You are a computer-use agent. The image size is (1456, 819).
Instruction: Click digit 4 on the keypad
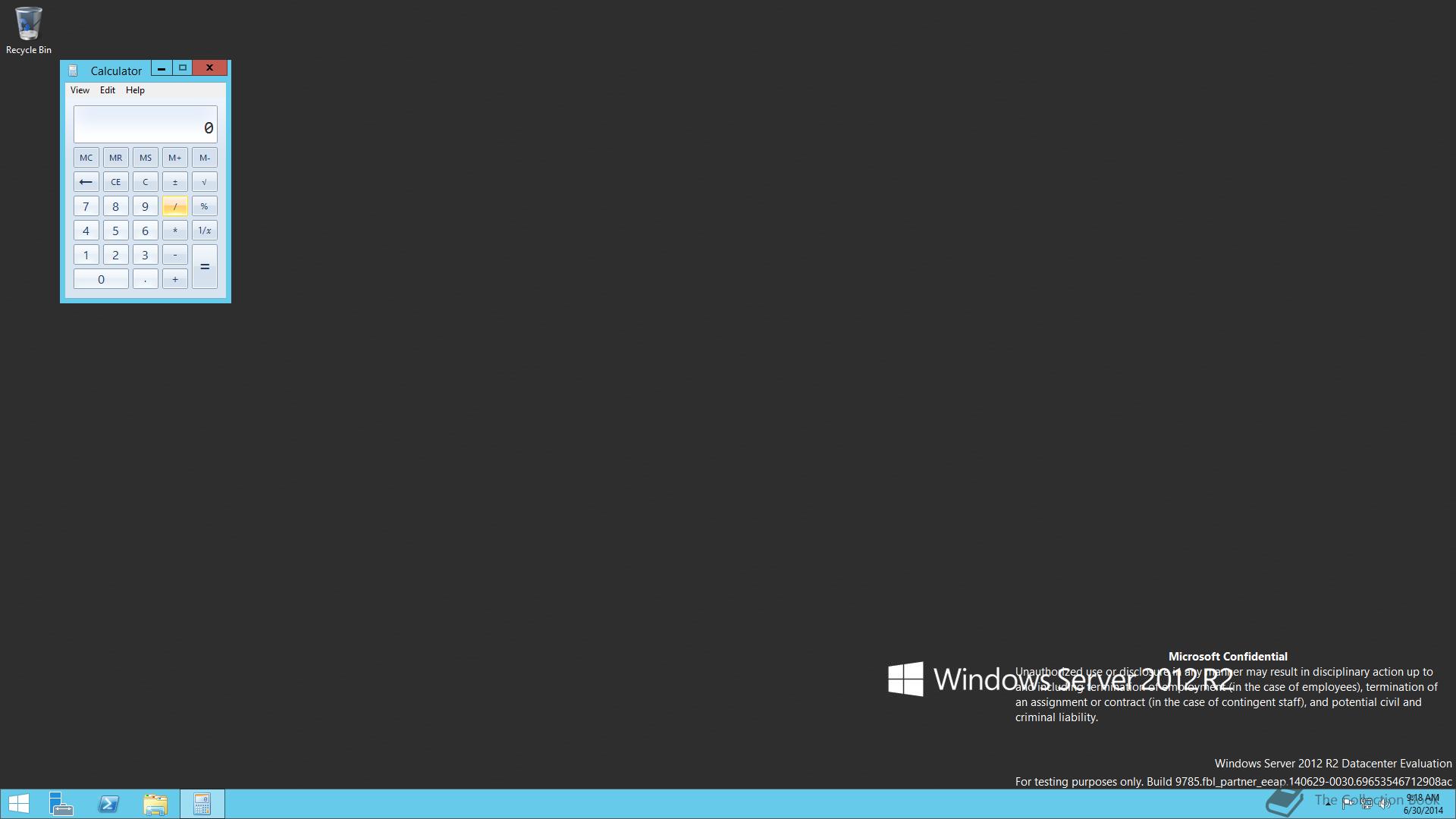86,231
